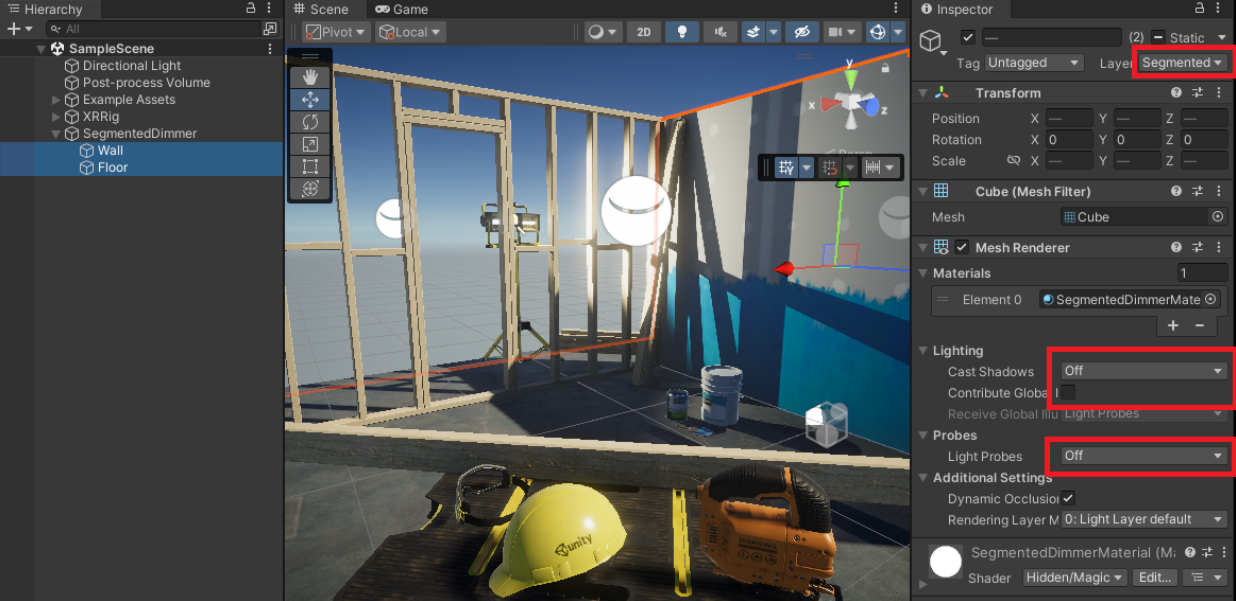Open the Static flags dropdown arrow
Image resolution: width=1236 pixels, height=601 pixels.
1222,38
